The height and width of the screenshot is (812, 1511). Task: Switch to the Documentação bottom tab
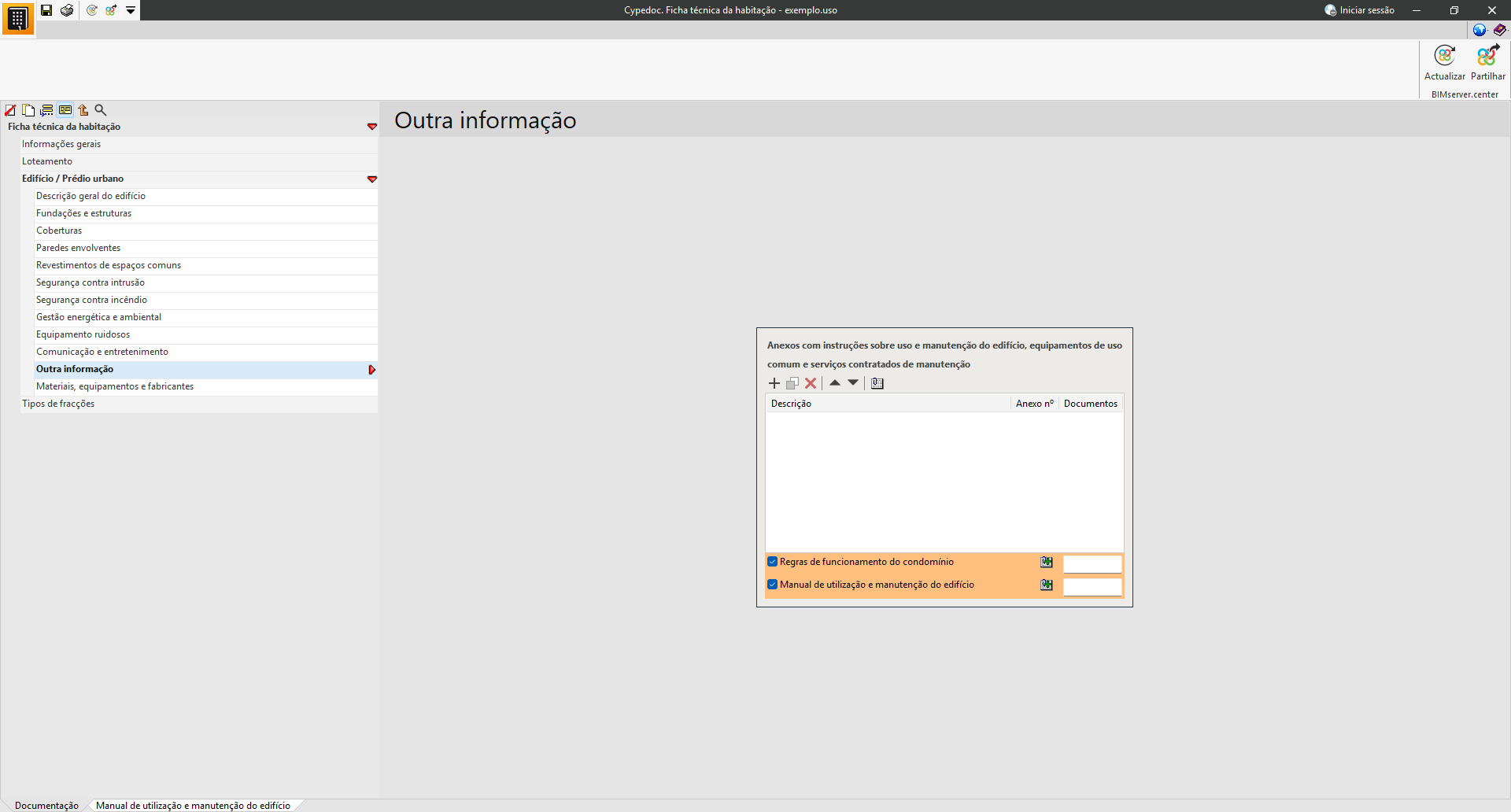(x=46, y=806)
